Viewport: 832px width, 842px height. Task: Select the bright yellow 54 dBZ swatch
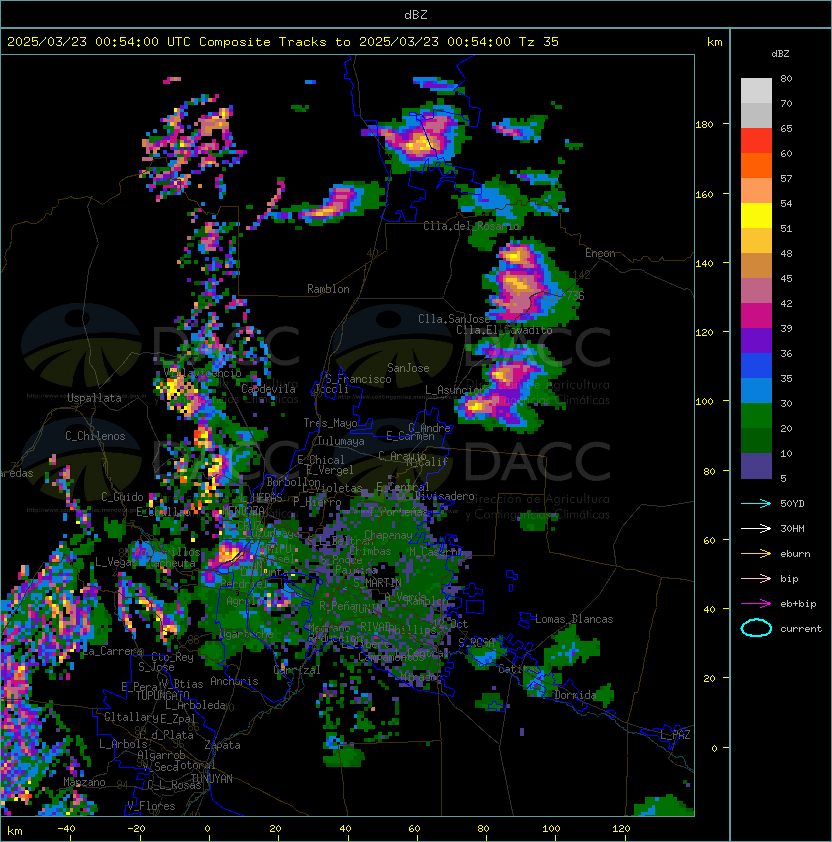[756, 216]
